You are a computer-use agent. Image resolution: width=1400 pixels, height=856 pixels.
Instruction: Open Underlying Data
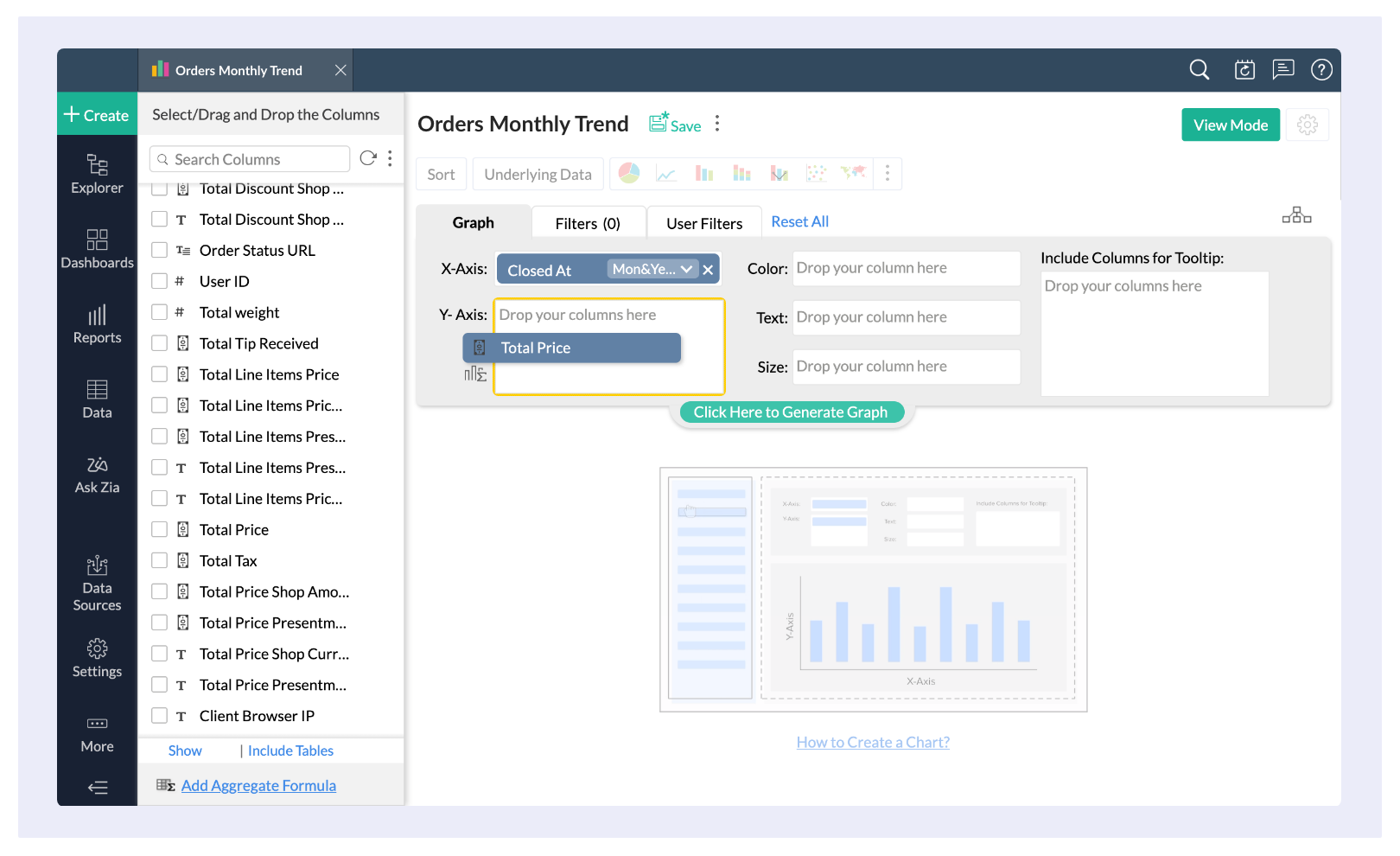click(x=538, y=174)
